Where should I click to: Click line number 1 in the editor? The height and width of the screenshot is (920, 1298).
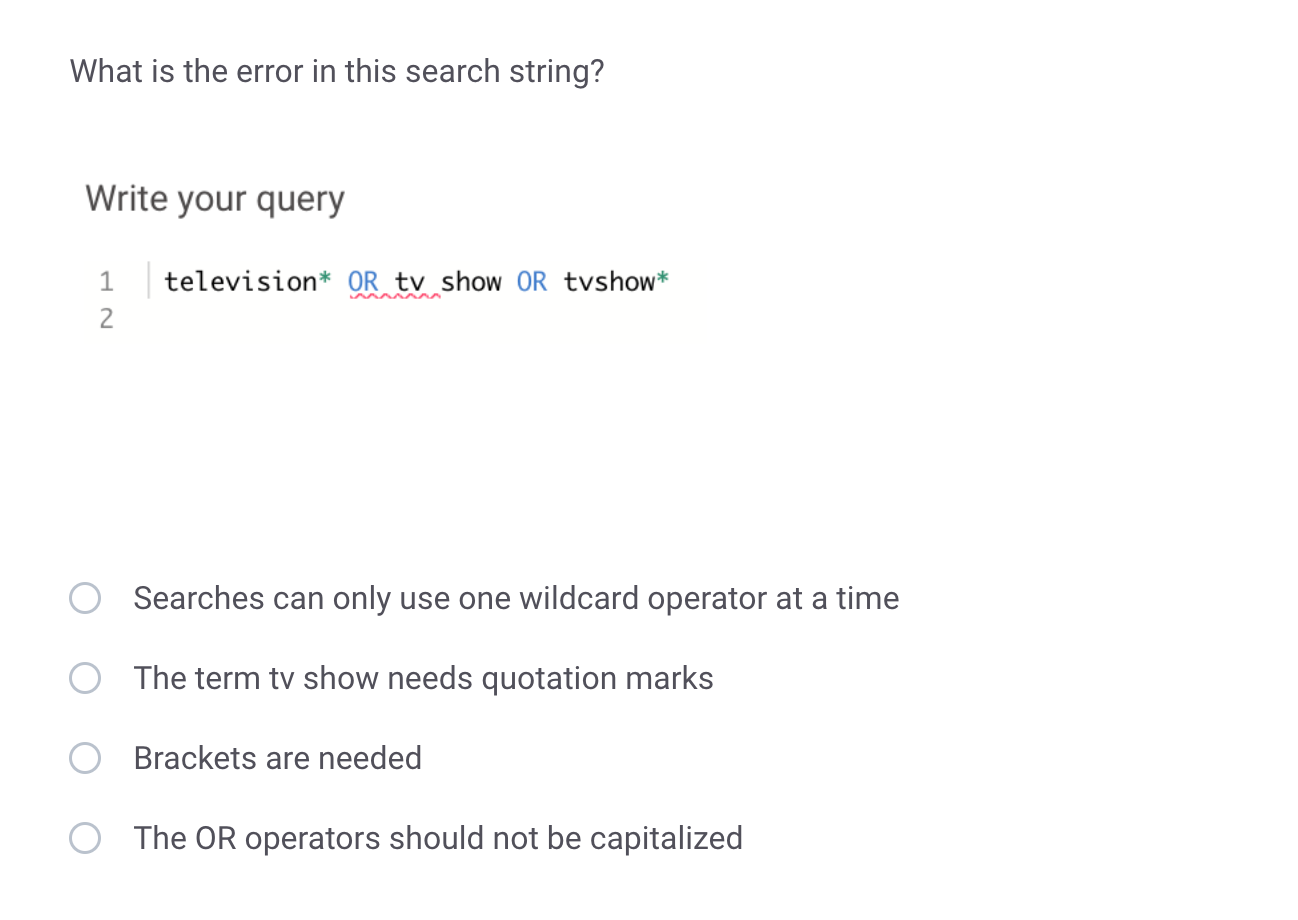(x=107, y=281)
